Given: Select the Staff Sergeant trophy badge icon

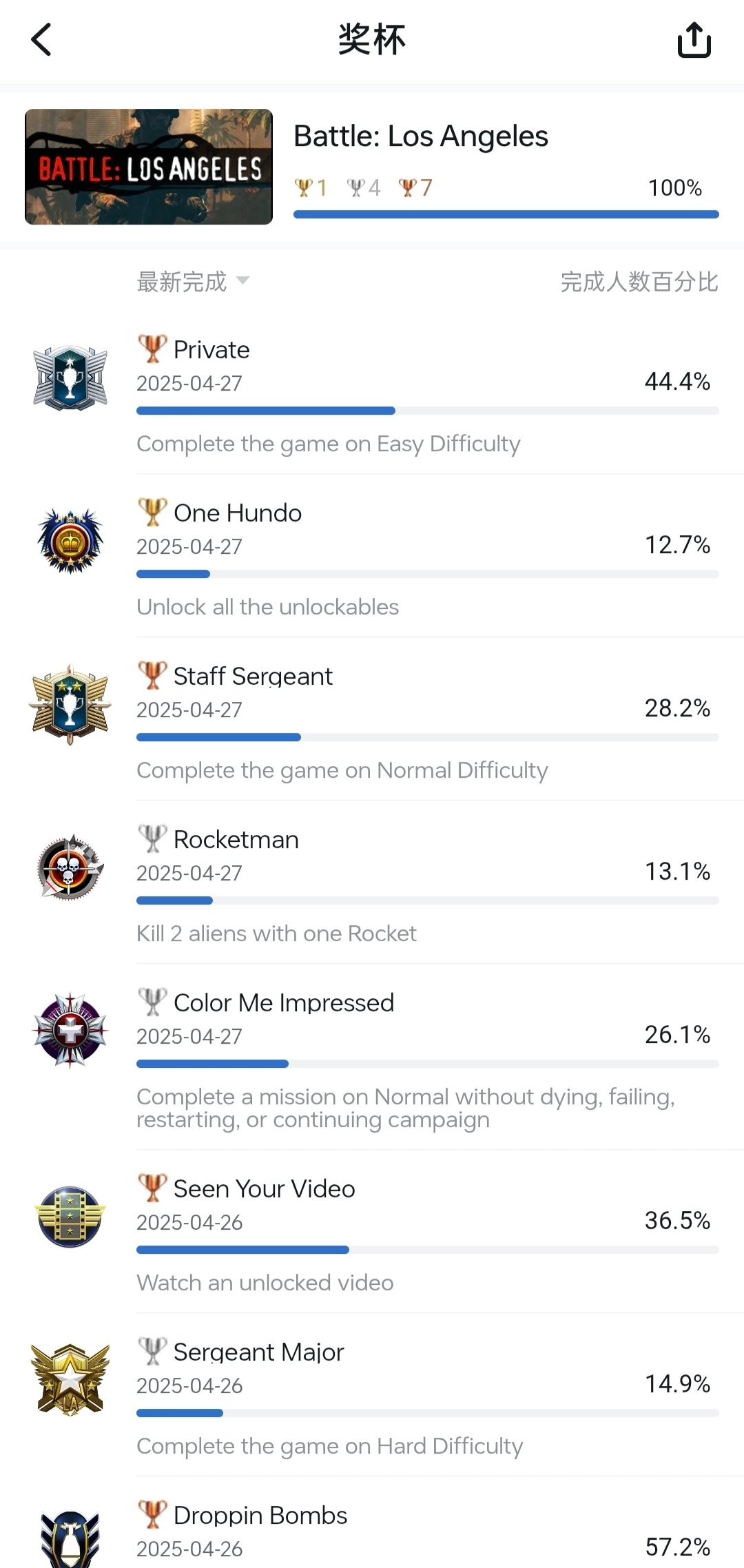Looking at the screenshot, I should [x=70, y=705].
